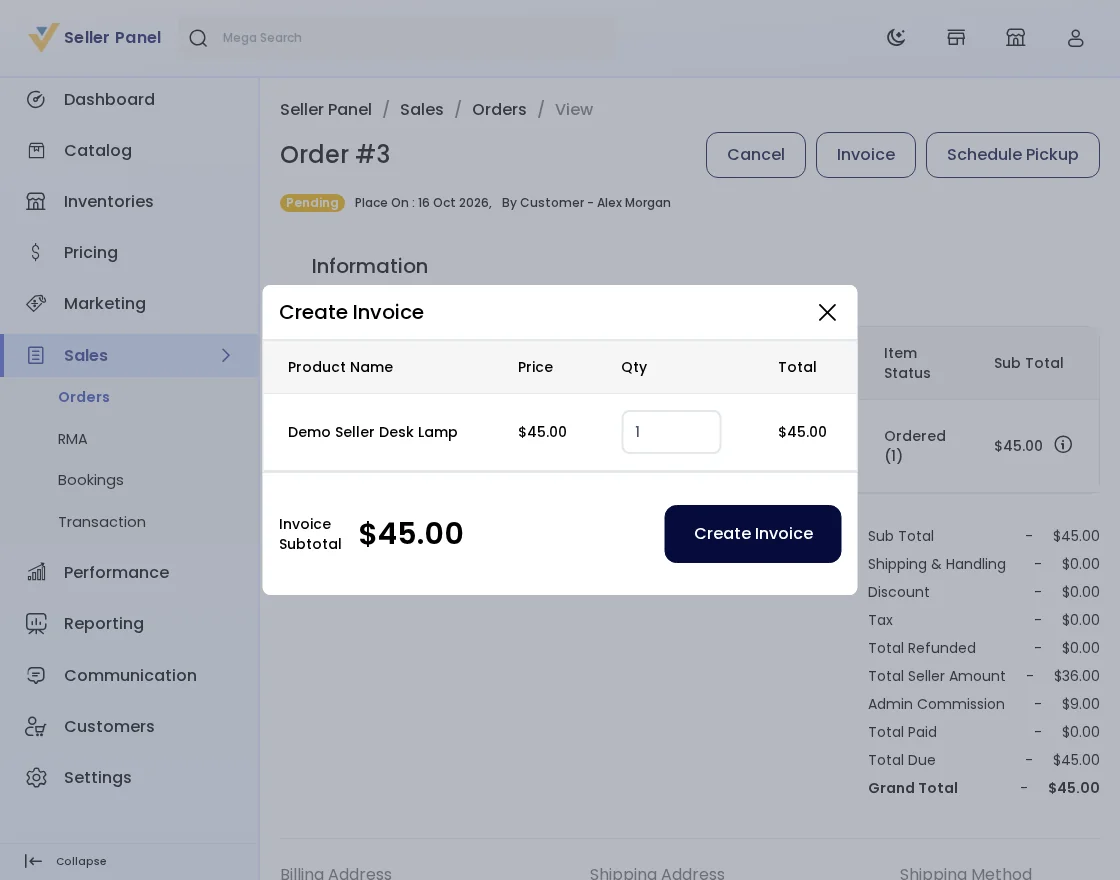Collapse the sidebar with Collapse control
The width and height of the screenshot is (1120, 880).
pyautogui.click(x=65, y=861)
